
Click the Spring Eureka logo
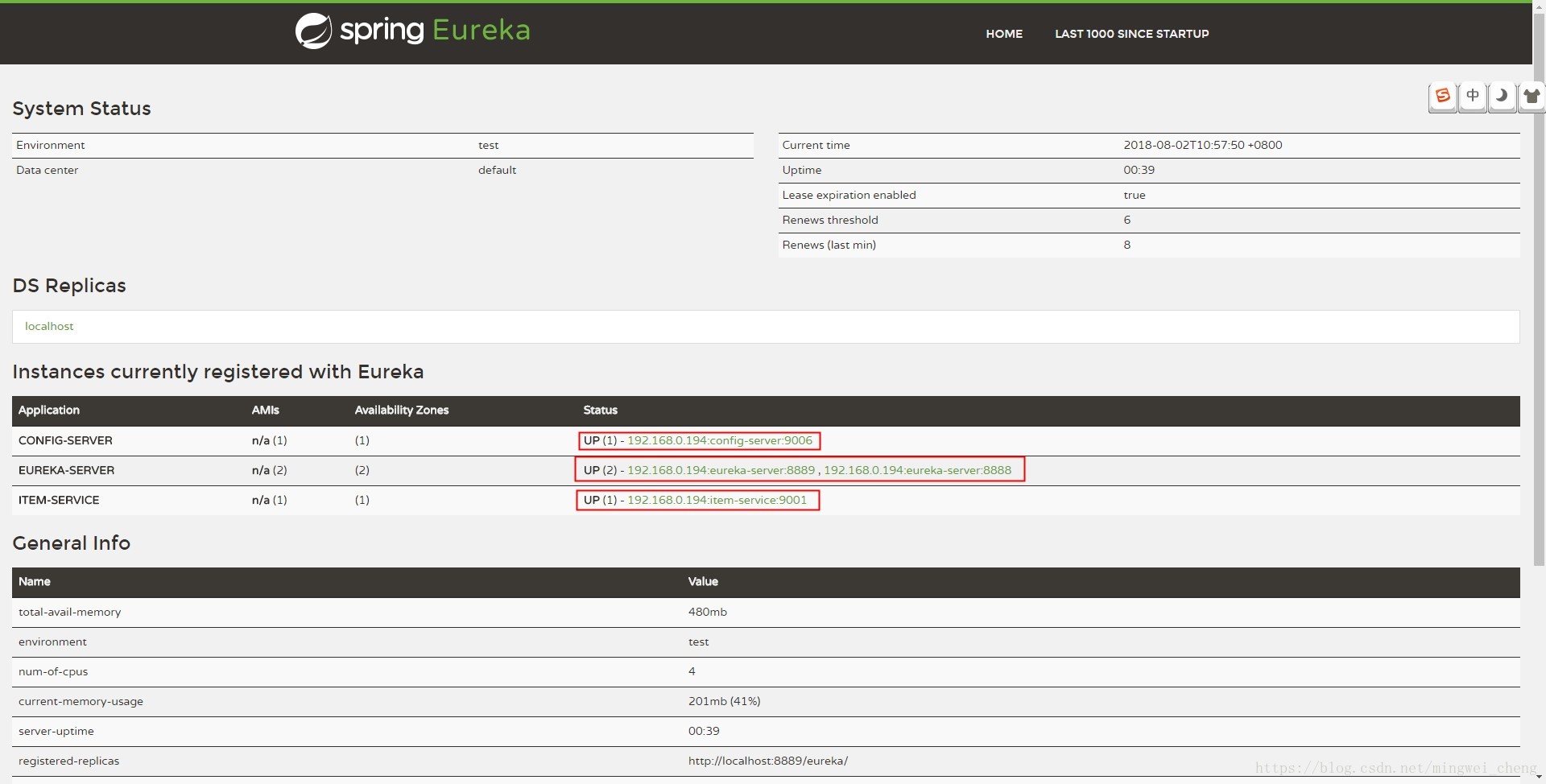412,31
